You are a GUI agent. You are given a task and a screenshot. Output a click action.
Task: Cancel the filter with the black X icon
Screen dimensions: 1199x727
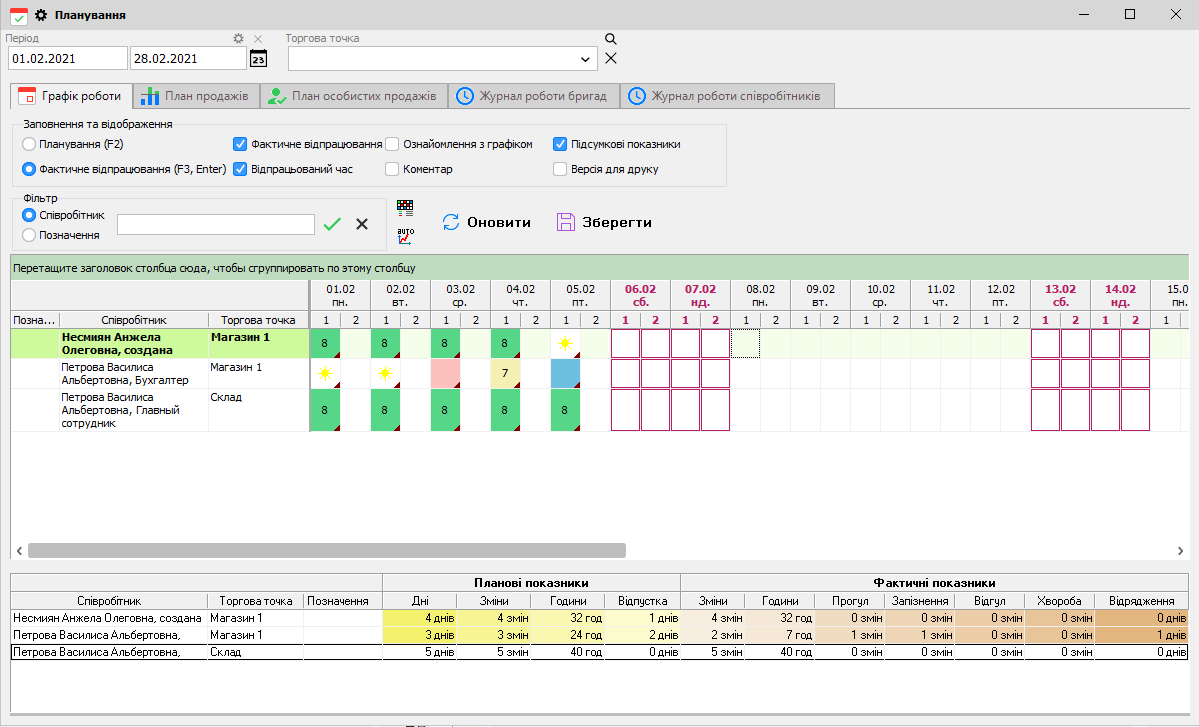(362, 224)
